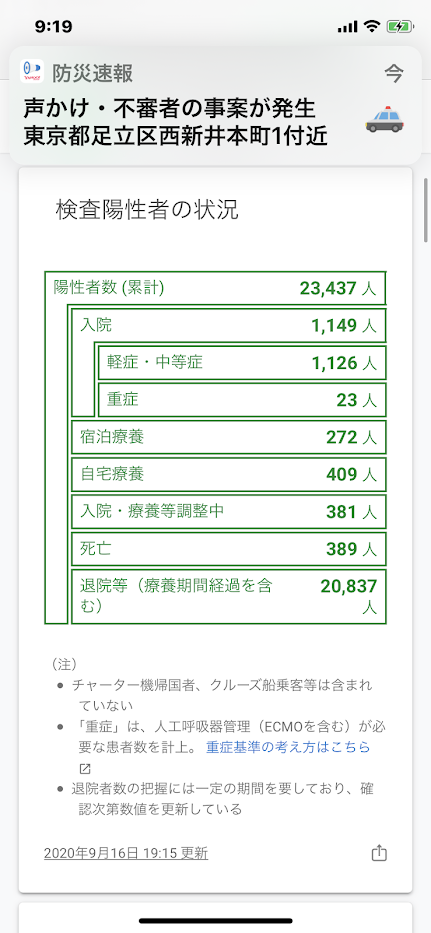431x933 pixels.
Task: Select the 自宅療養 409人 row
Action: tap(229, 474)
